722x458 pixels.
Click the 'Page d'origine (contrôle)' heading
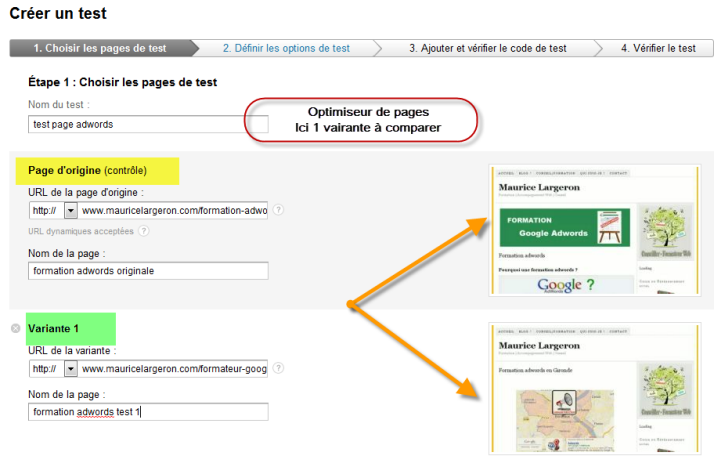click(x=87, y=171)
